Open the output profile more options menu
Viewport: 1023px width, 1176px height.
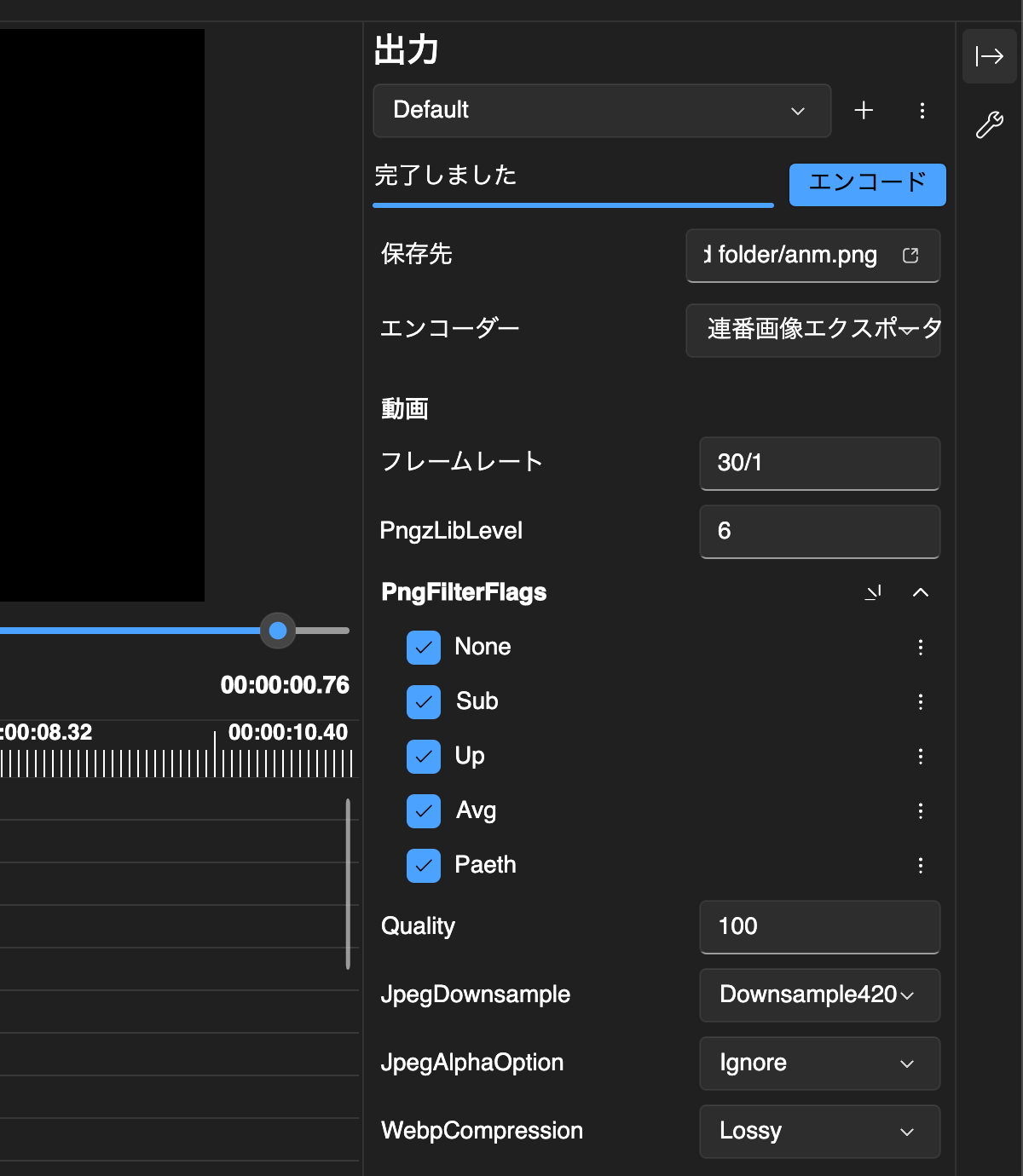point(922,111)
